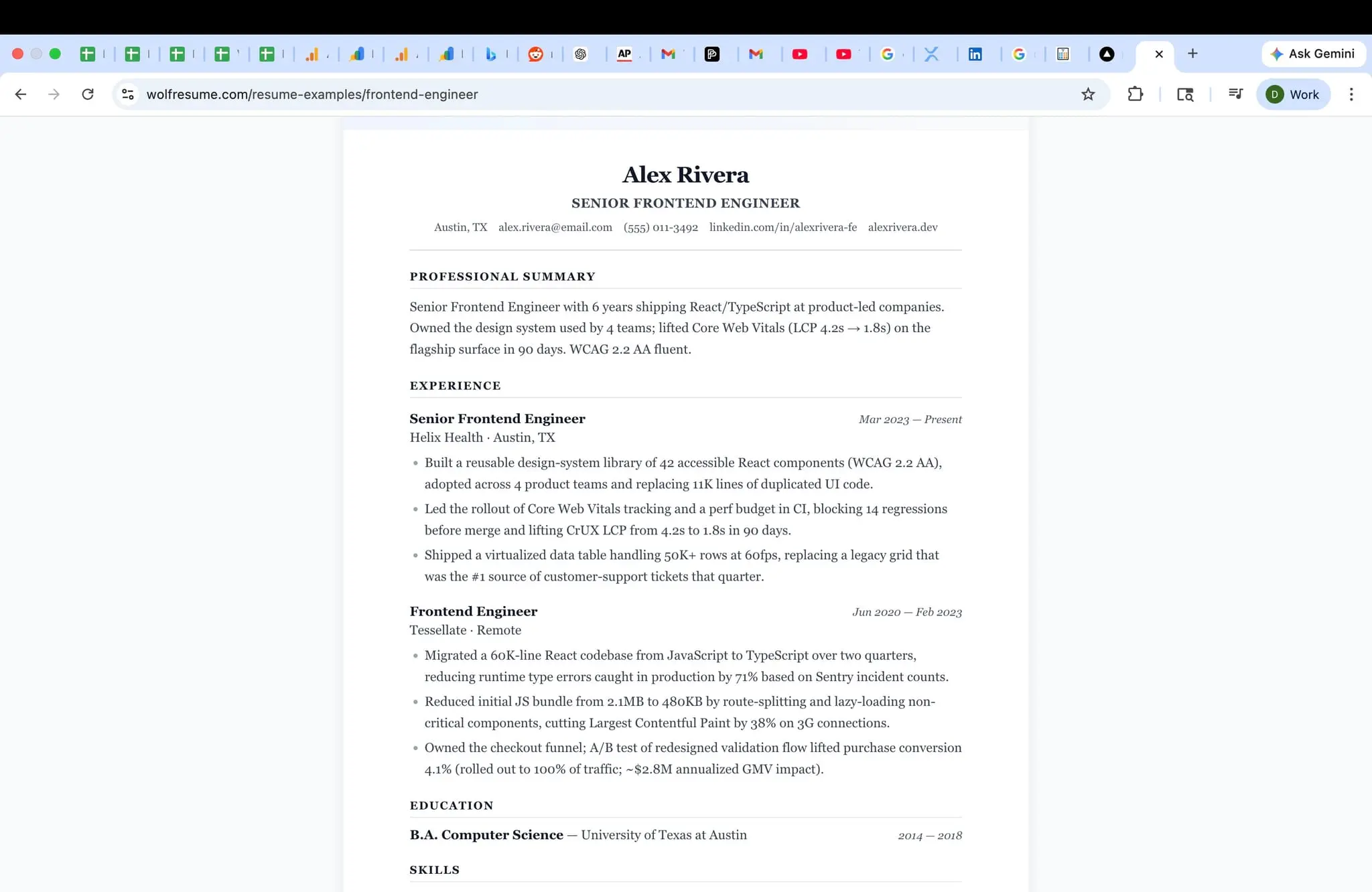The image size is (1372, 892).
Task: Switch to the calculator grid icon tab
Action: [1063, 54]
